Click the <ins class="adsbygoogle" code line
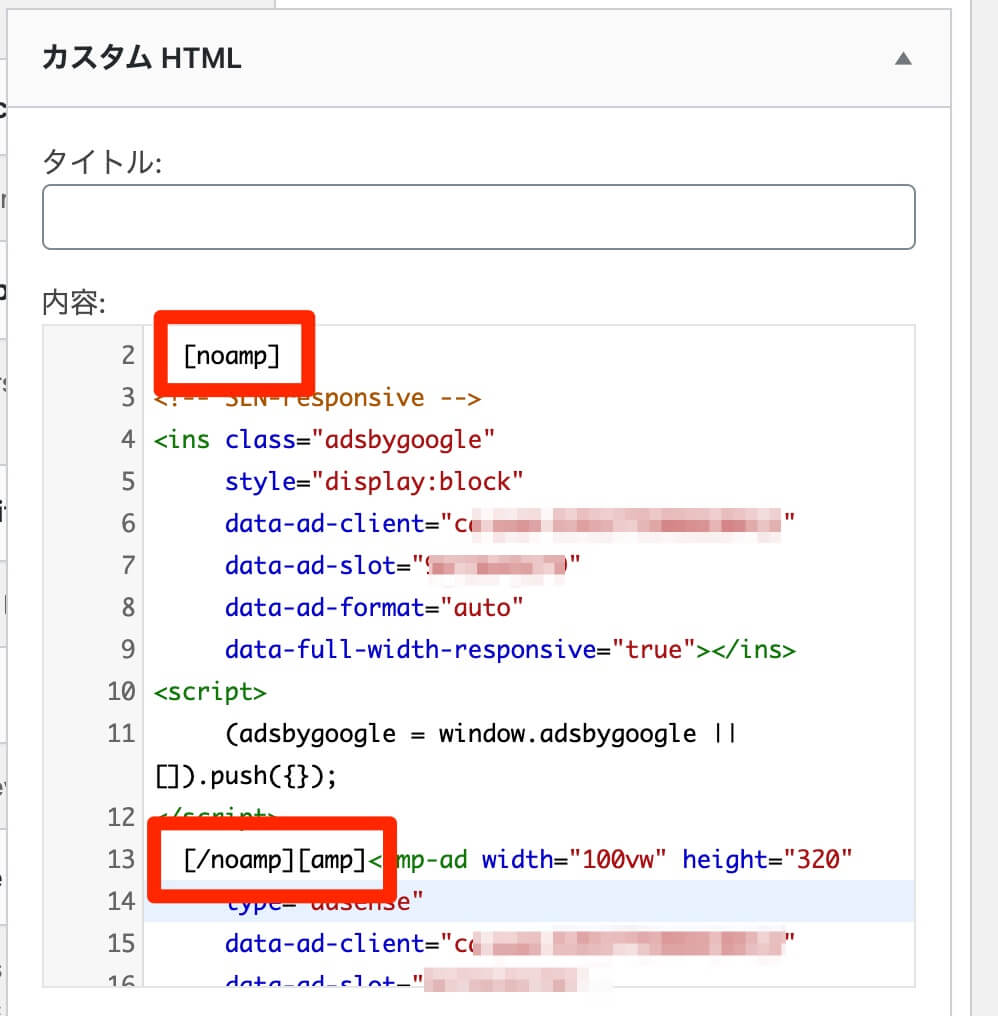998x1016 pixels. click(324, 439)
